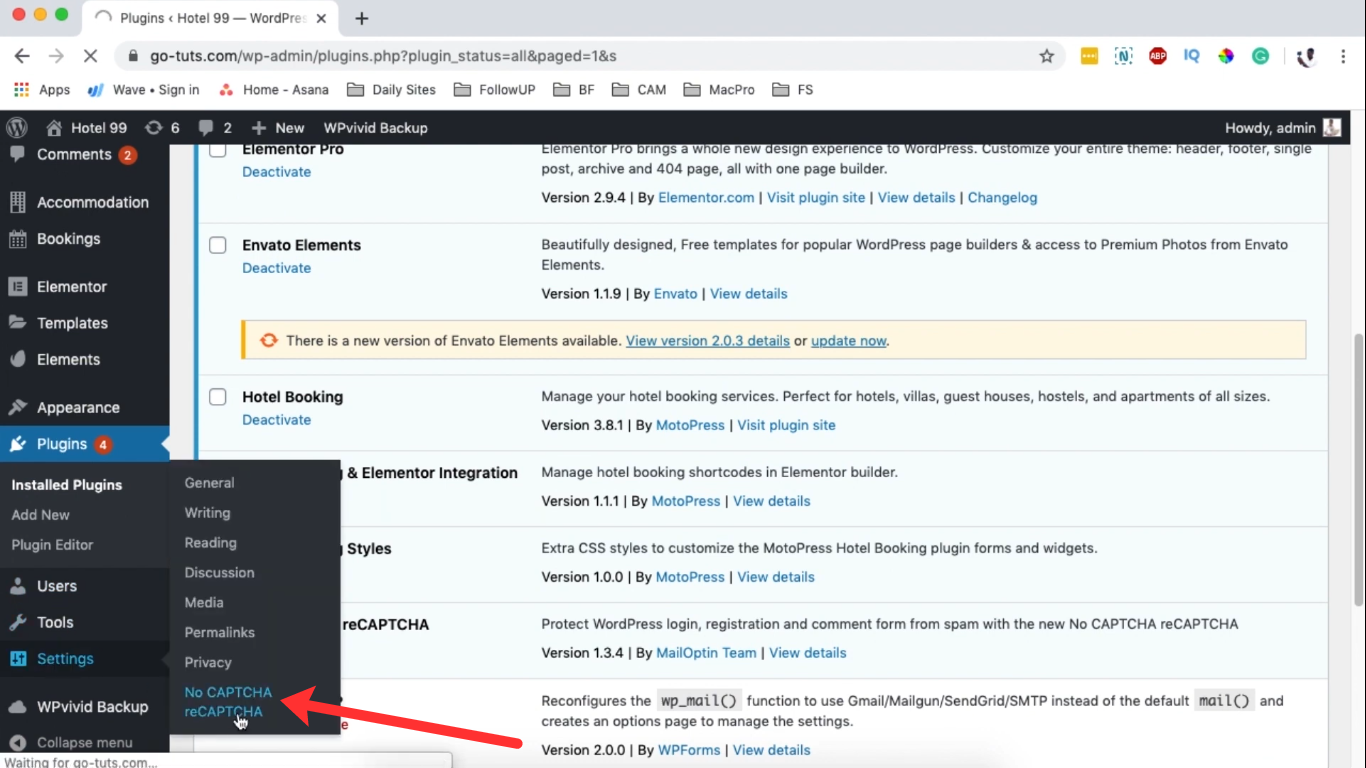
Task: Select the Envato Elements plugin checkbox
Action: (217, 245)
